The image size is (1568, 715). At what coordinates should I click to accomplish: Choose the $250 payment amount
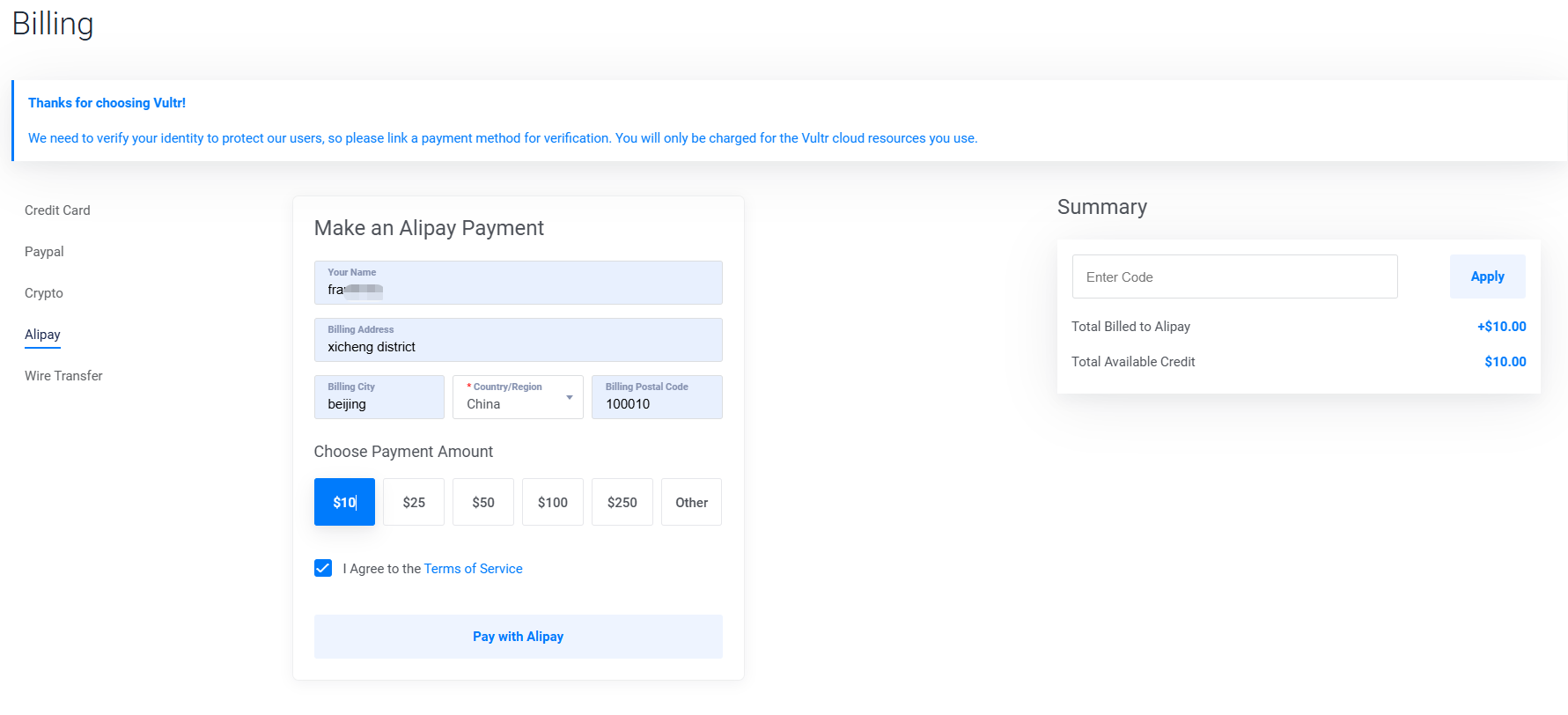(x=622, y=502)
